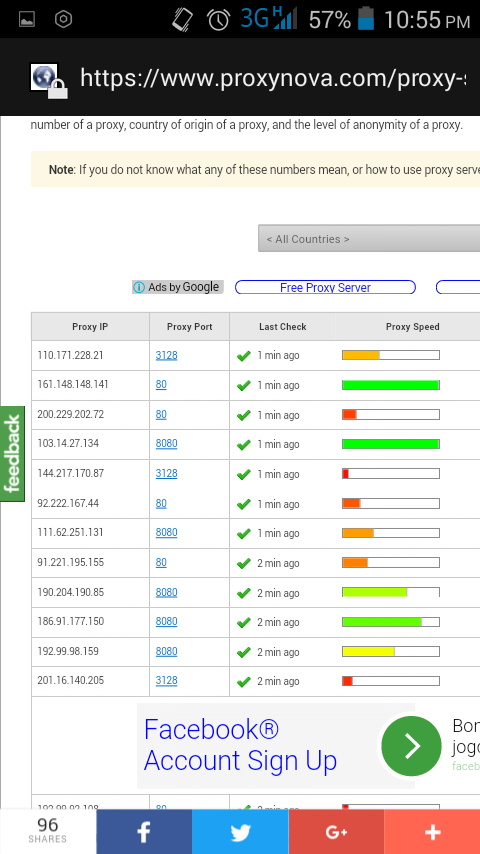
Task: Select IP address 200.229.202.72
Action: [70, 414]
